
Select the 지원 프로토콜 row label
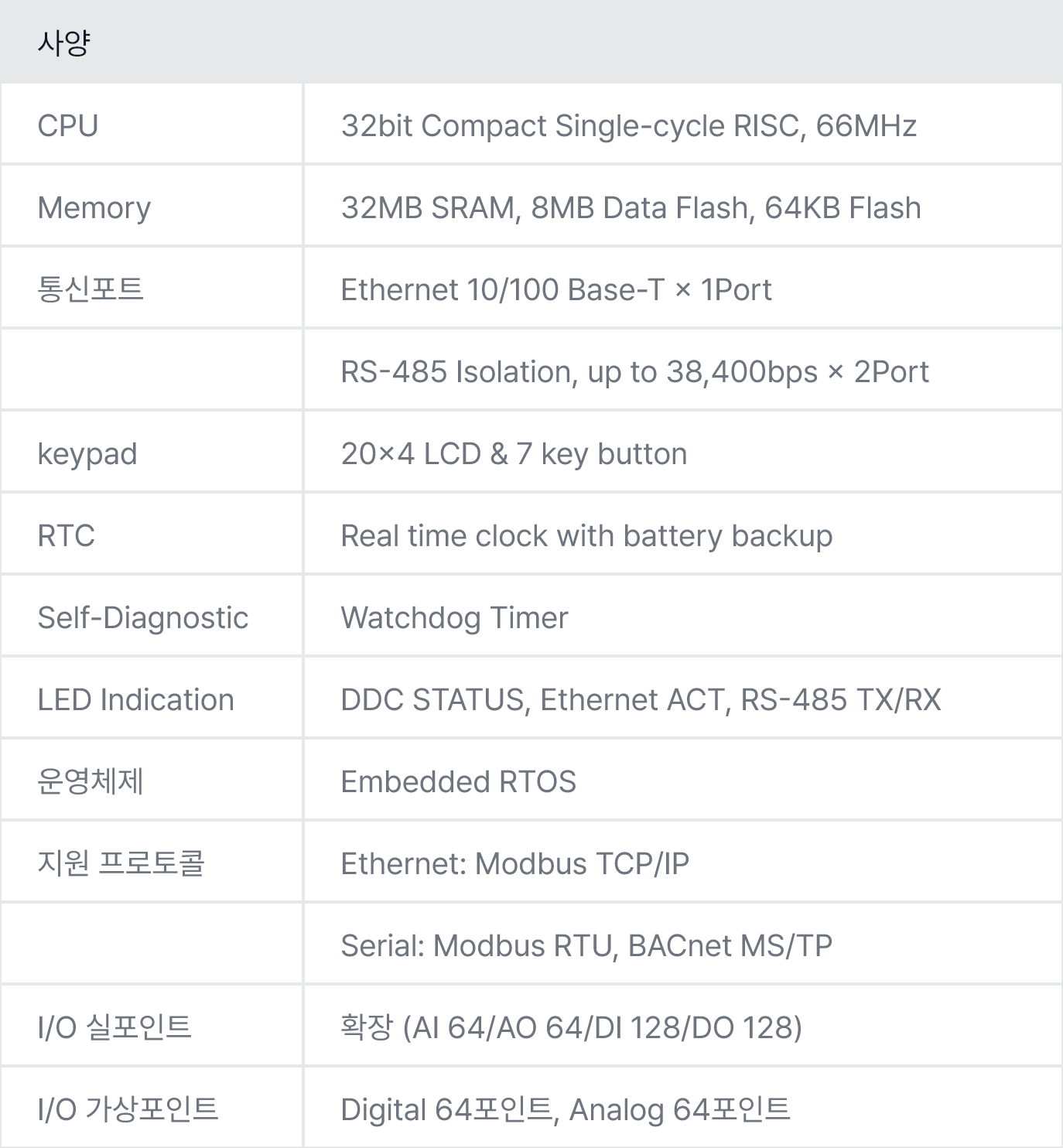(121, 863)
